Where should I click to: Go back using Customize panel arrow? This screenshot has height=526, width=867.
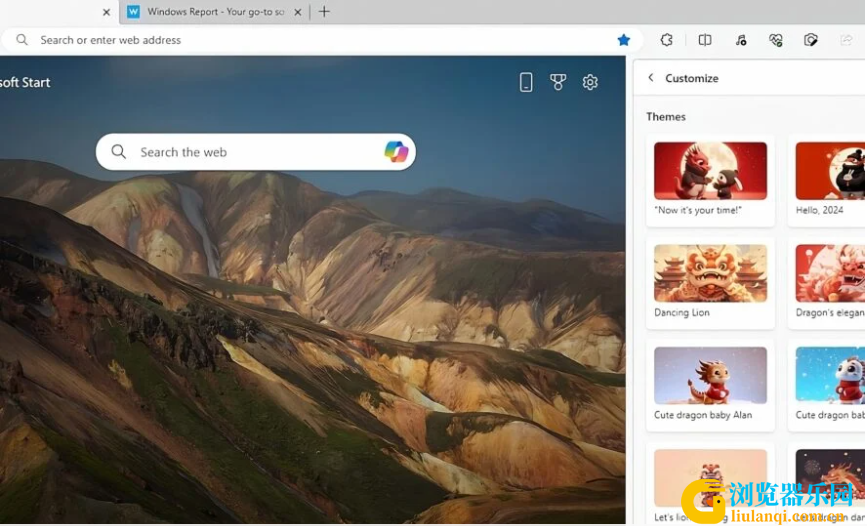point(651,78)
